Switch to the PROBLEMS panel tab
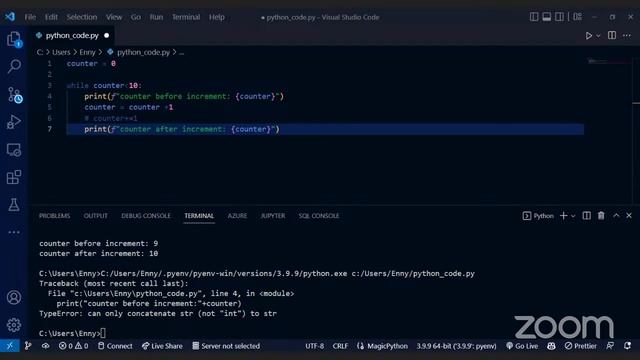This screenshot has width=640, height=360. 54,216
